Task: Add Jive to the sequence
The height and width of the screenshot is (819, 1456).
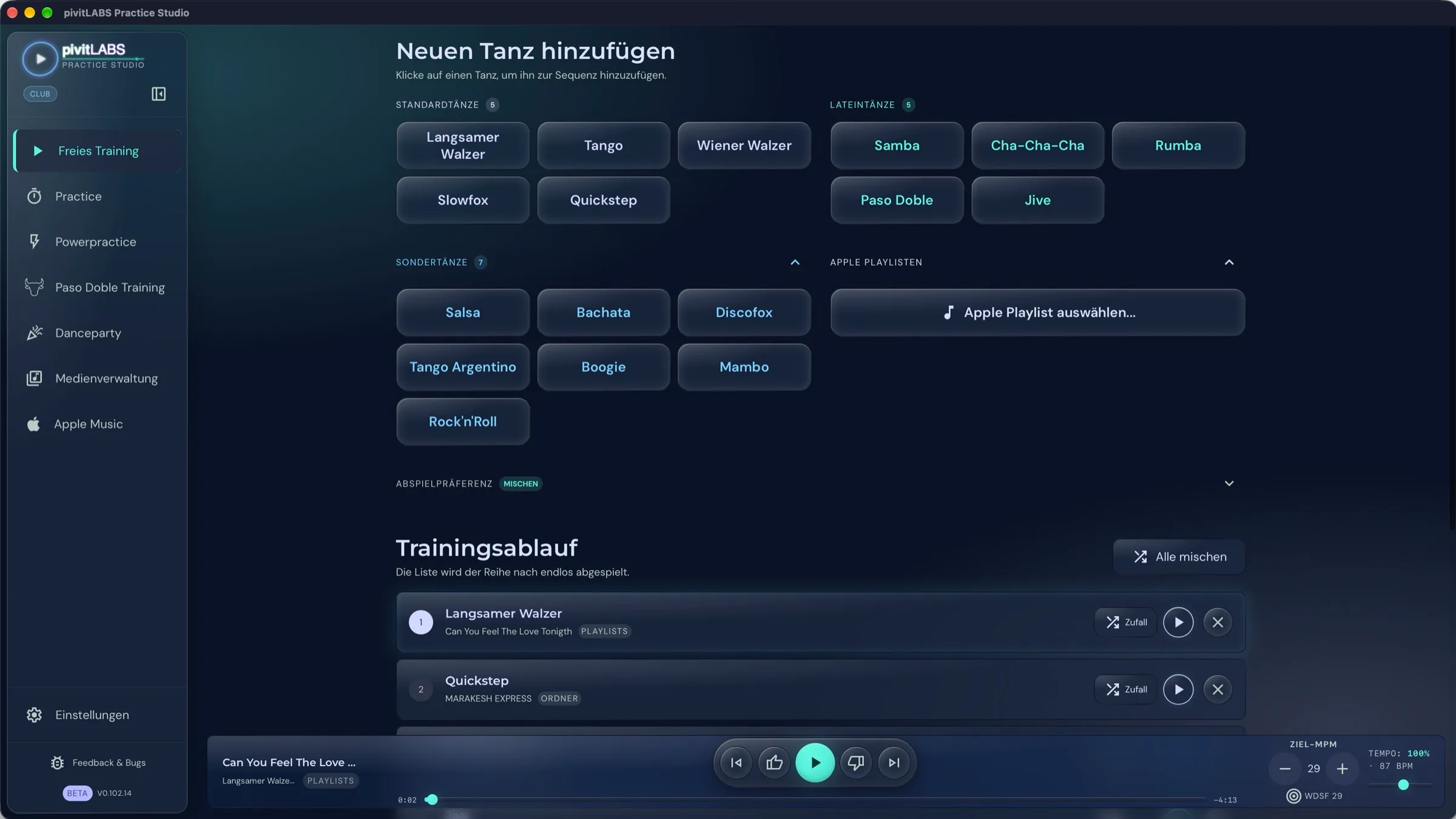Action: coord(1037,200)
